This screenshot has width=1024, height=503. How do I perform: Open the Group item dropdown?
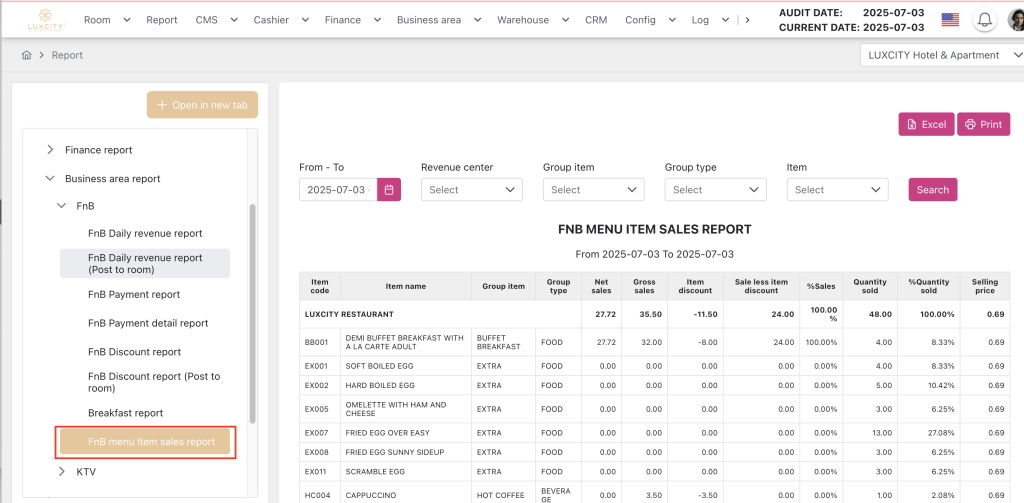click(593, 190)
